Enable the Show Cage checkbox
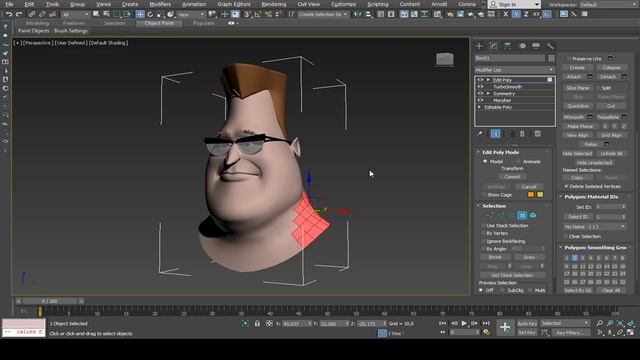 (x=484, y=195)
